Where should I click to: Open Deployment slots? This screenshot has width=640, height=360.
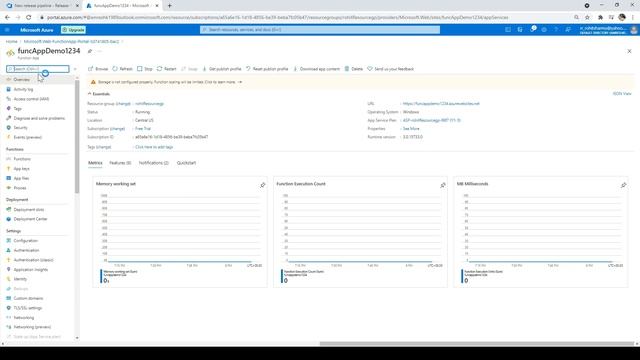pyautogui.click(x=29, y=210)
